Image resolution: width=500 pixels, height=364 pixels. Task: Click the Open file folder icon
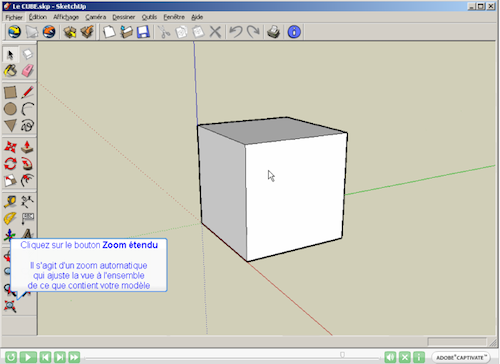tap(126, 32)
